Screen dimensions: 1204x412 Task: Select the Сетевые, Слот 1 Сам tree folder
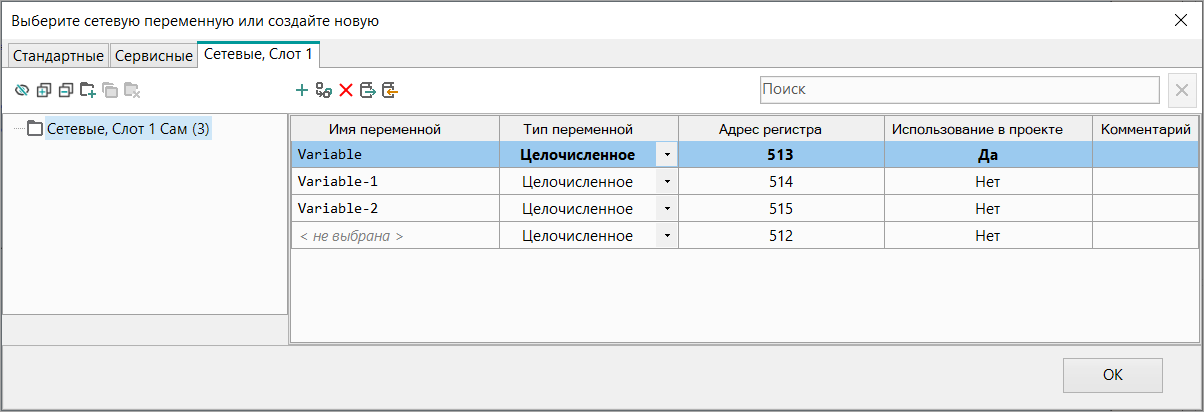pos(127,128)
